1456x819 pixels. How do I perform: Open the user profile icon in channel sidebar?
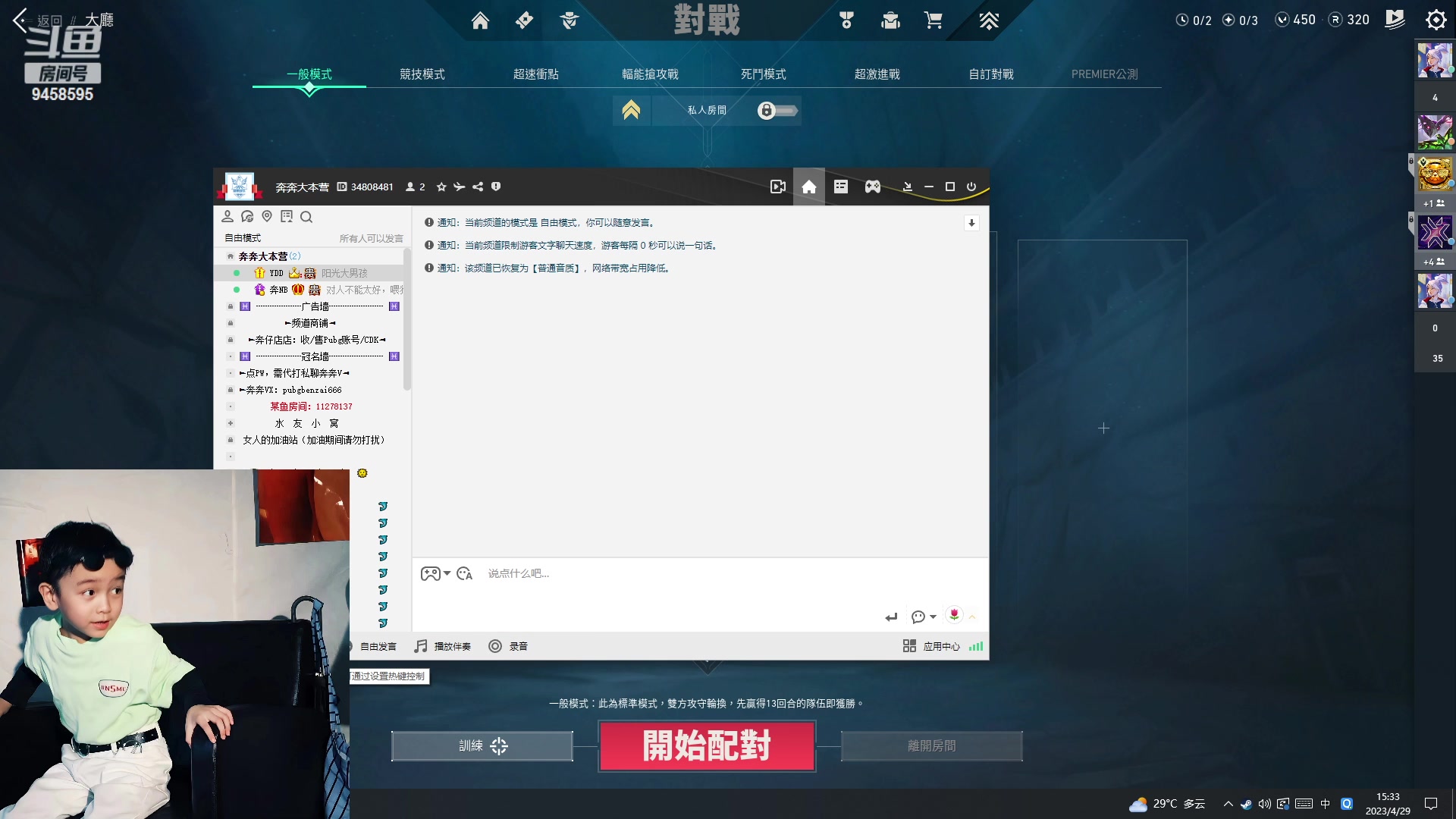pos(227,217)
